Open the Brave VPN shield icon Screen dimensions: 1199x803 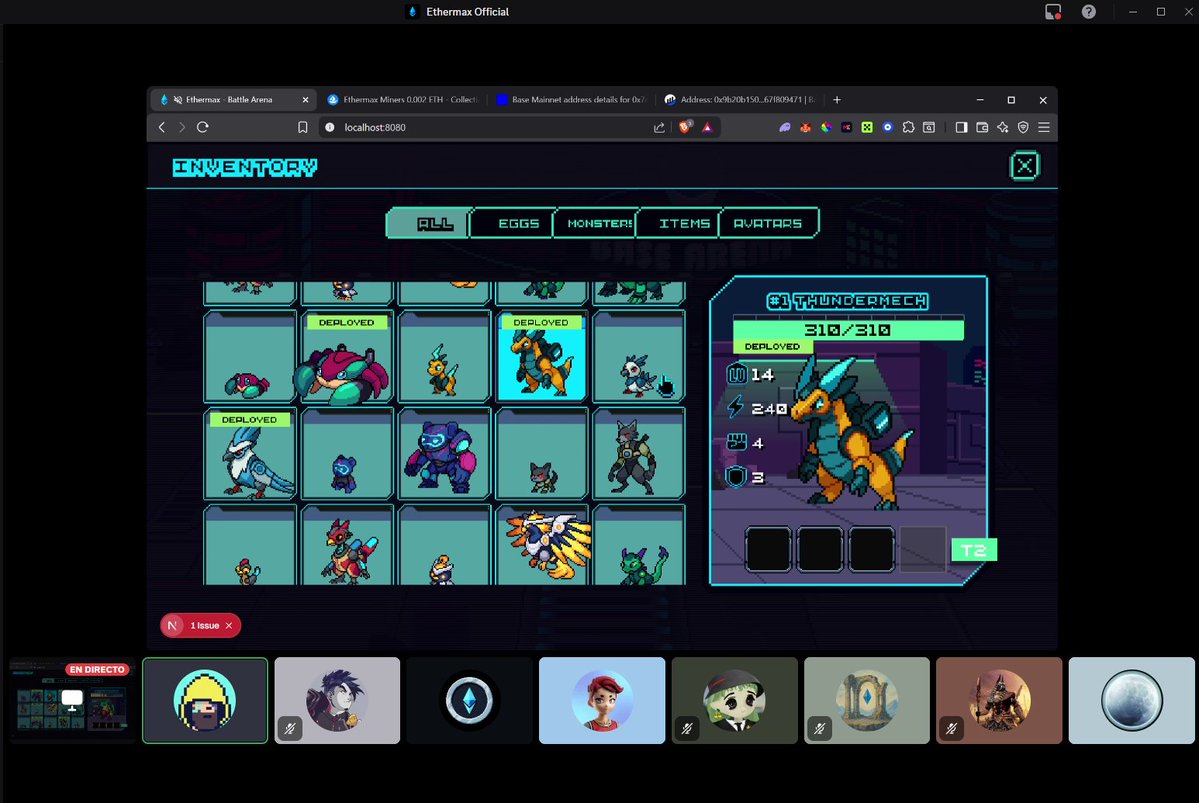[x=1023, y=127]
